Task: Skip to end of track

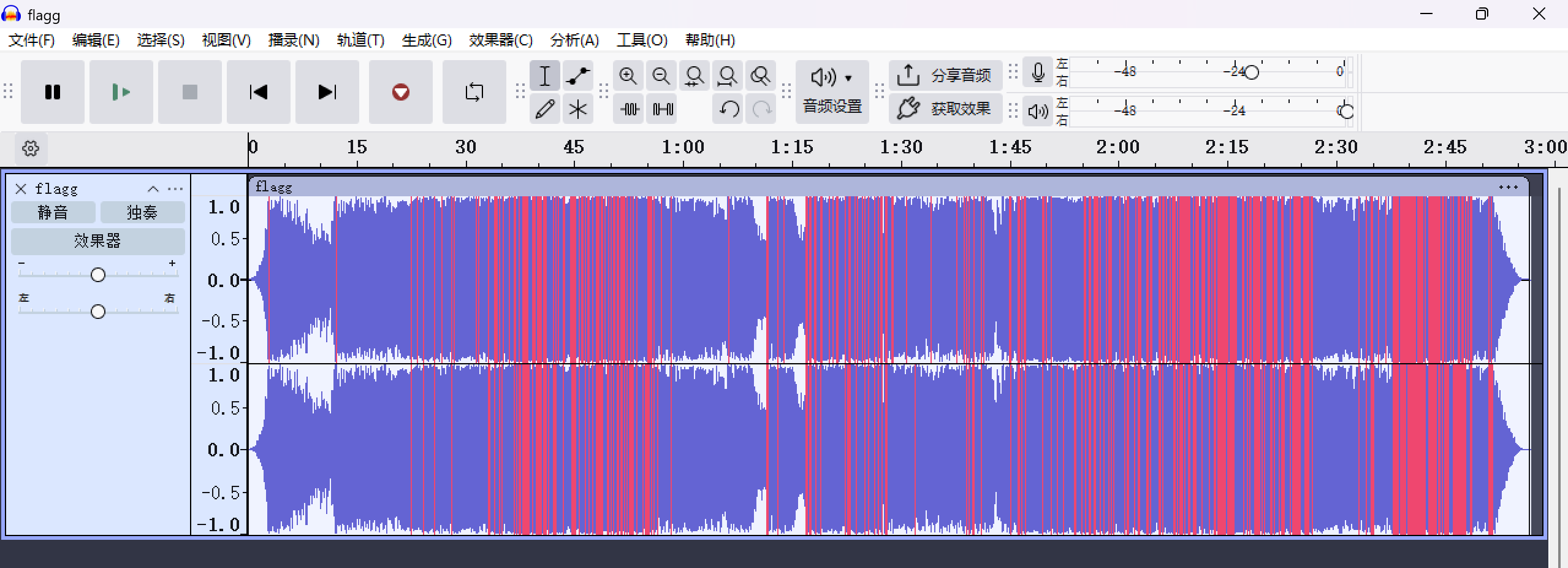Action: pyautogui.click(x=327, y=92)
